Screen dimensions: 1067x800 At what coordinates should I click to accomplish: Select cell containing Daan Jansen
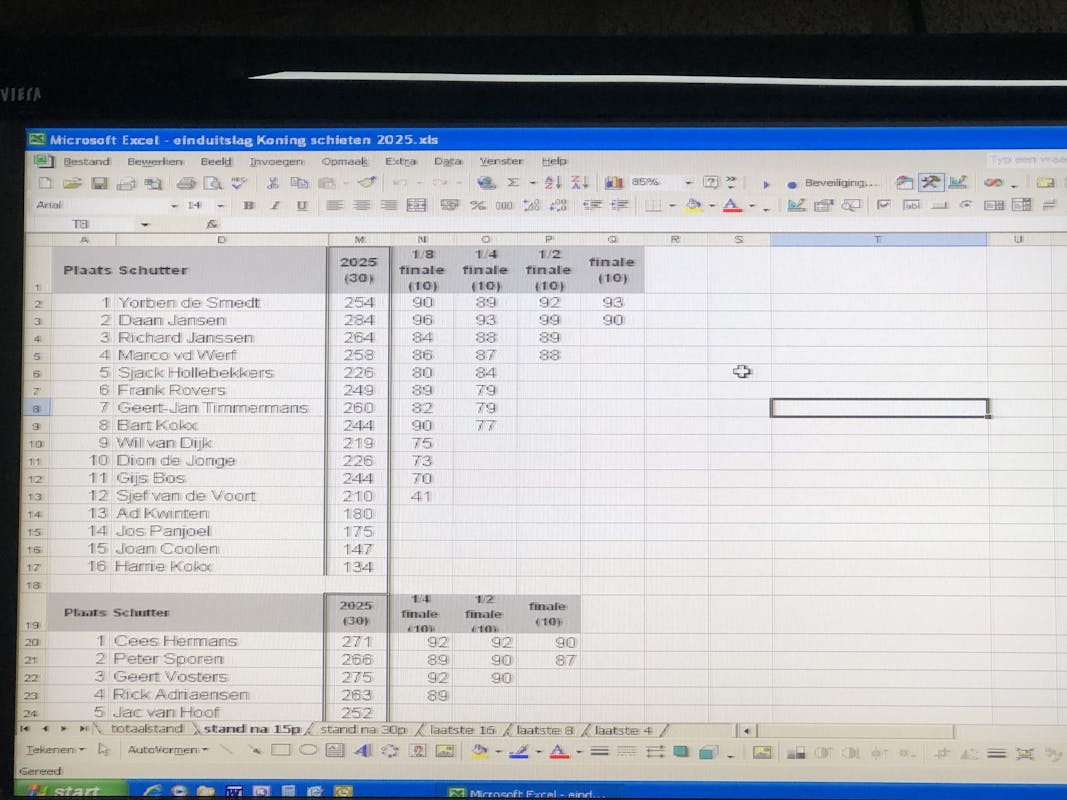tap(171, 320)
